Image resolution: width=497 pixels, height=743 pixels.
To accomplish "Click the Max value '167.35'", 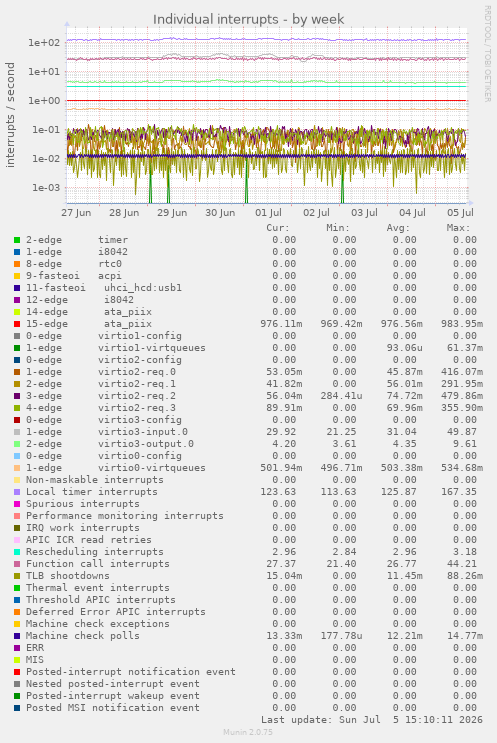I will 458,492.
